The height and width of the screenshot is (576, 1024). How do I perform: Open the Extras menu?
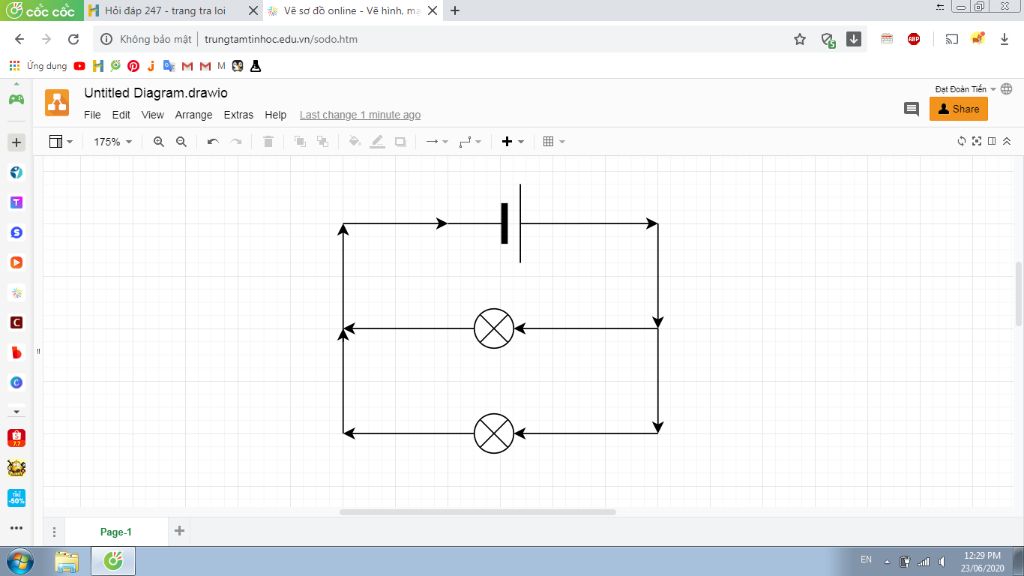[238, 115]
